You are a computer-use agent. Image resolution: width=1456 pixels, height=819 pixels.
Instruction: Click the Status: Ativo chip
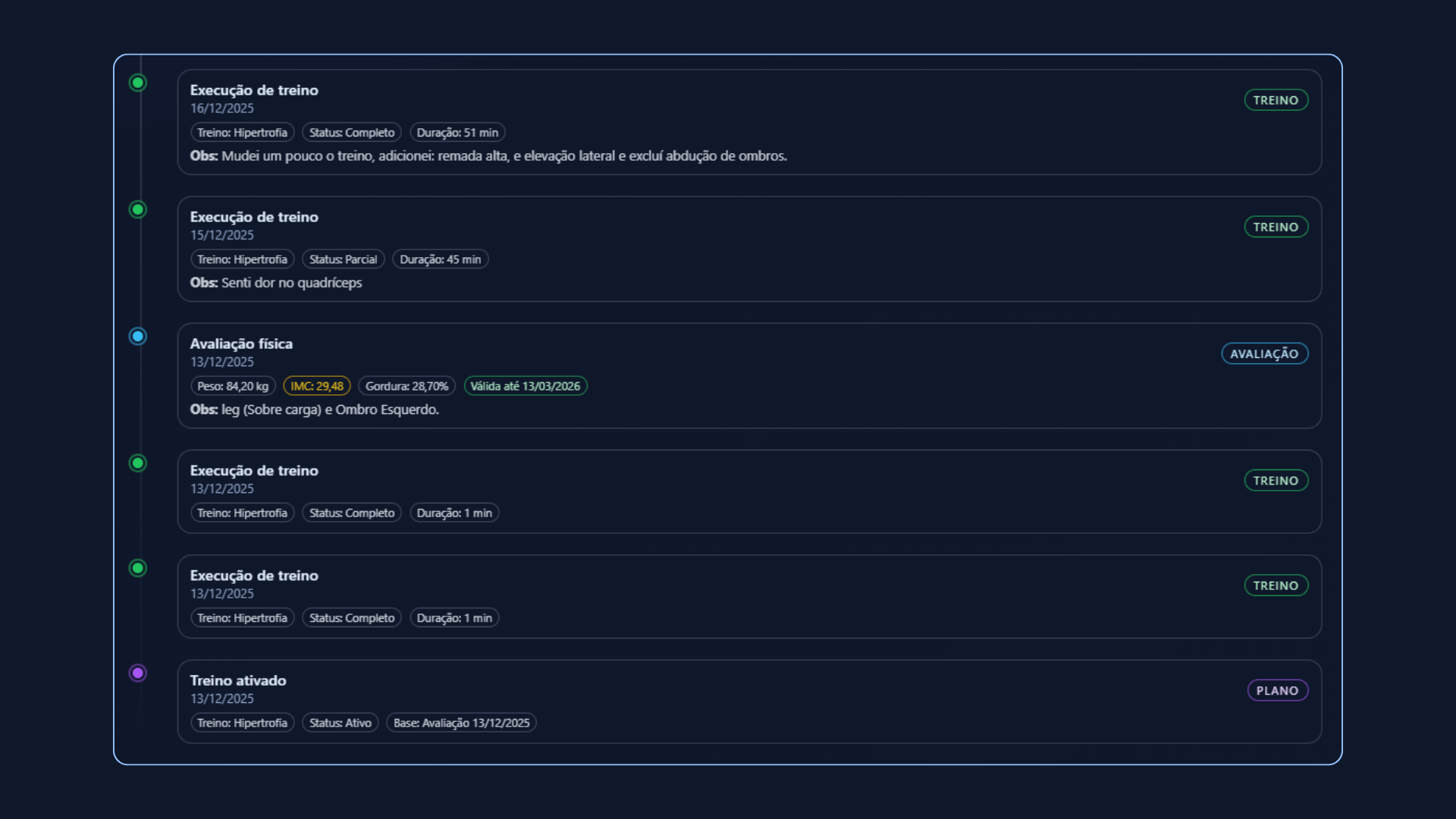pyautogui.click(x=340, y=723)
